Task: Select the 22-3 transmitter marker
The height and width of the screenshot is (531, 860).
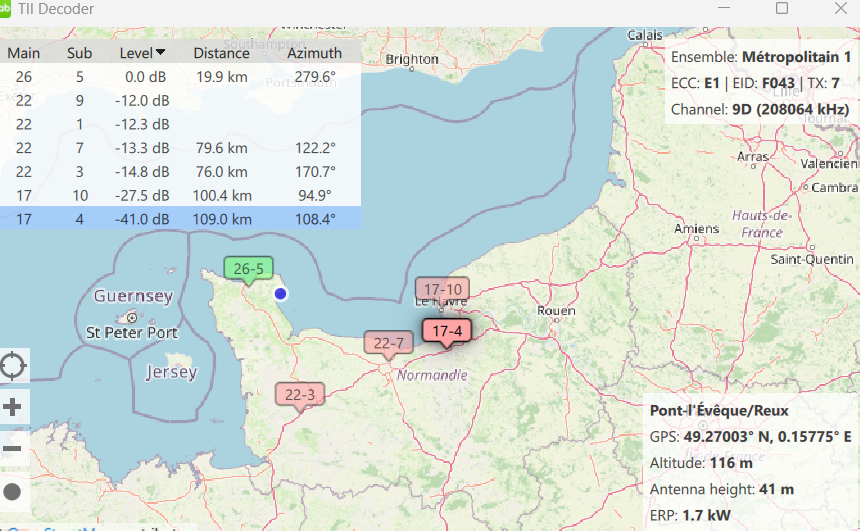Action: tap(300, 396)
